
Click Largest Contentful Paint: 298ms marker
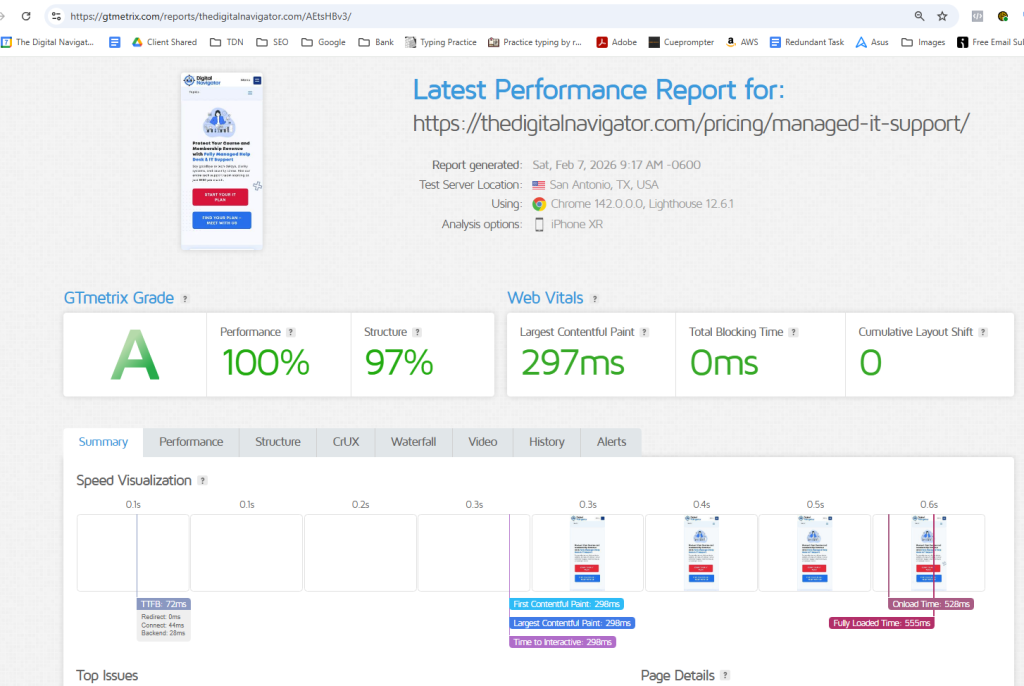572,623
